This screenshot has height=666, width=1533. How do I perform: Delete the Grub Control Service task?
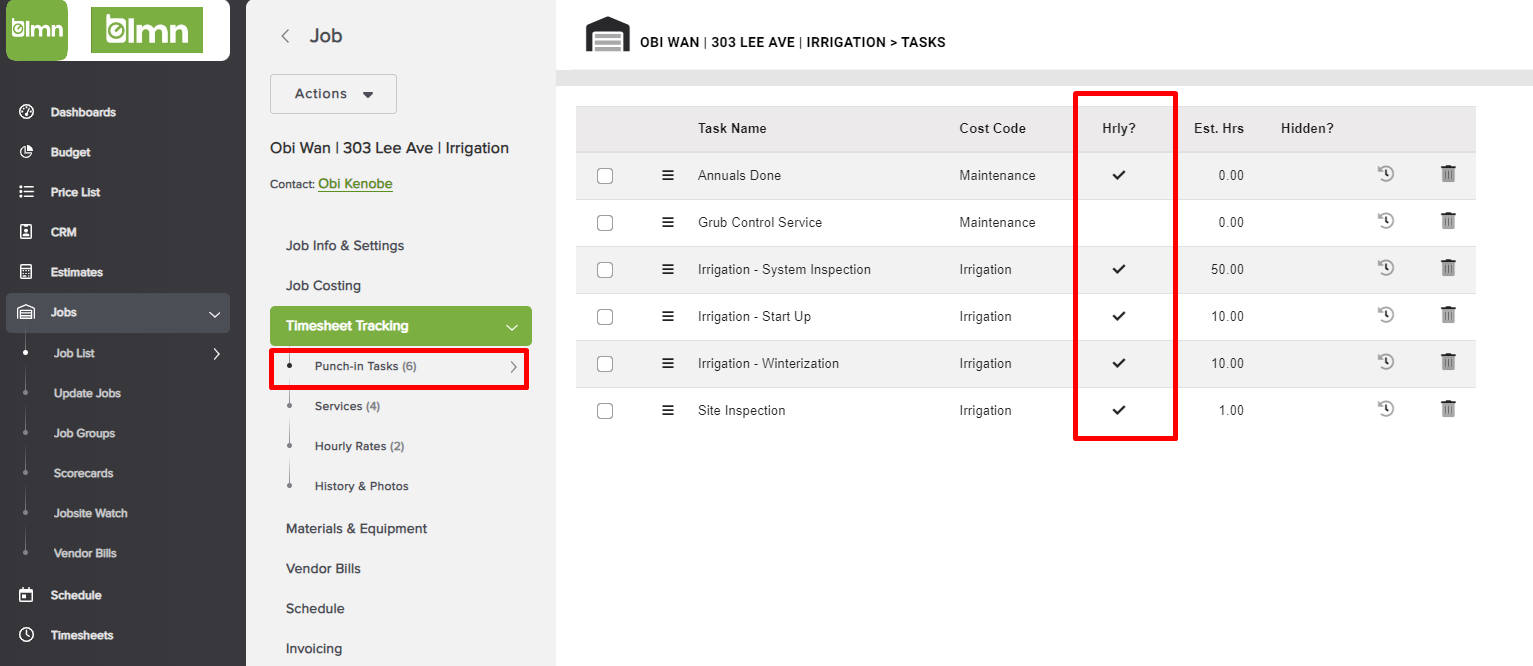point(1448,221)
